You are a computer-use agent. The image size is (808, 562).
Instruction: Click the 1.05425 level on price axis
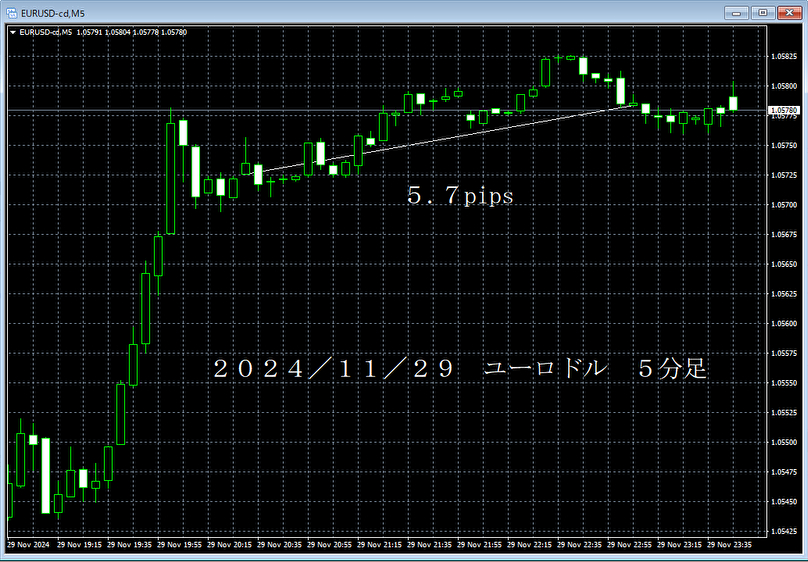(x=783, y=531)
